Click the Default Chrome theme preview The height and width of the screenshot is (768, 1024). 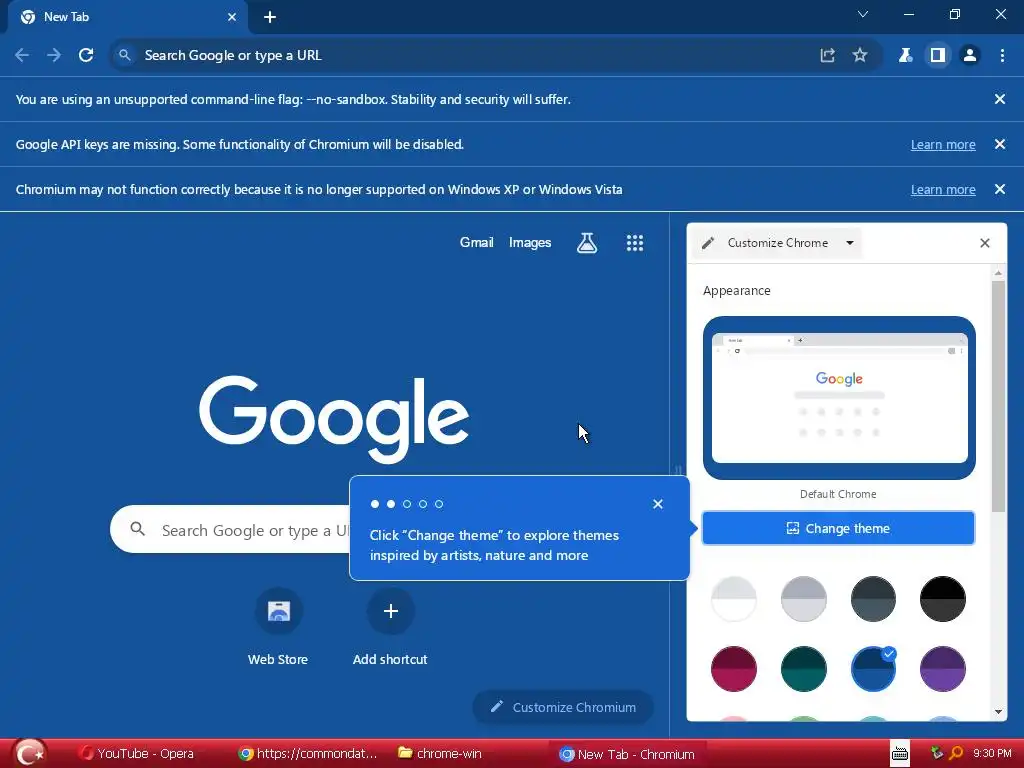coord(839,398)
